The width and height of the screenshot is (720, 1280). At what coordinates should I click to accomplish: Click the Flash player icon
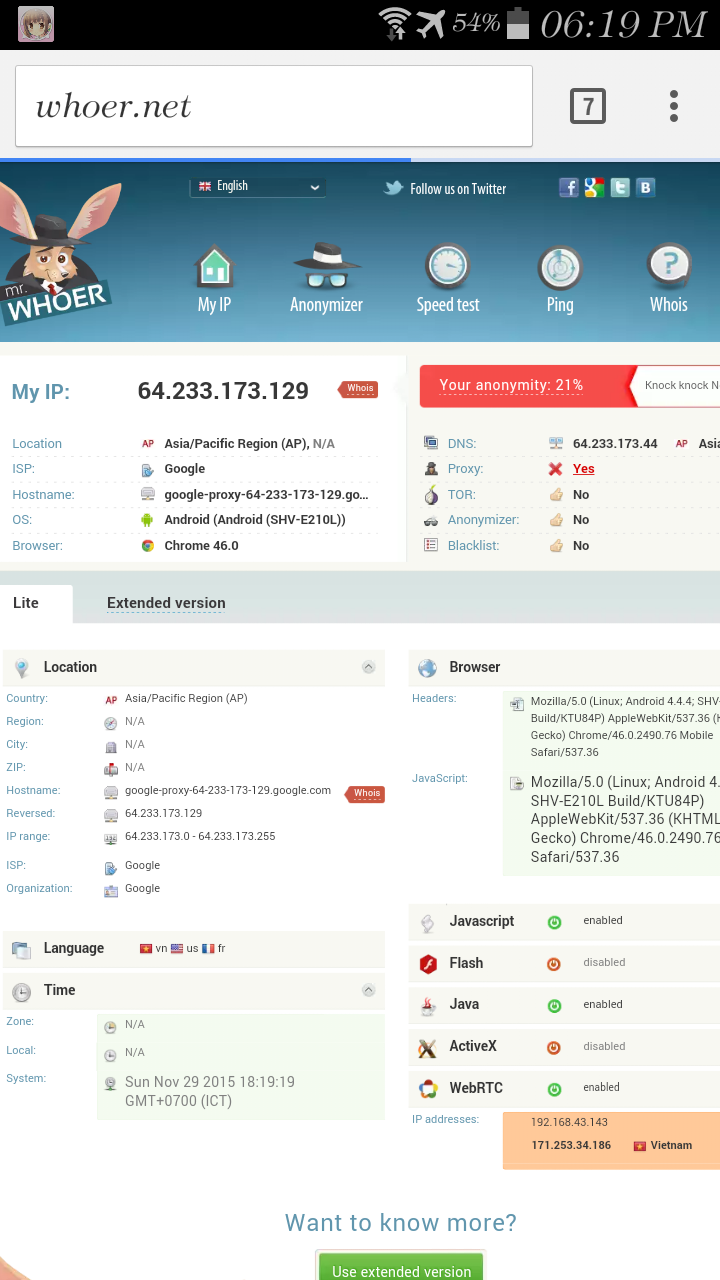pos(428,964)
